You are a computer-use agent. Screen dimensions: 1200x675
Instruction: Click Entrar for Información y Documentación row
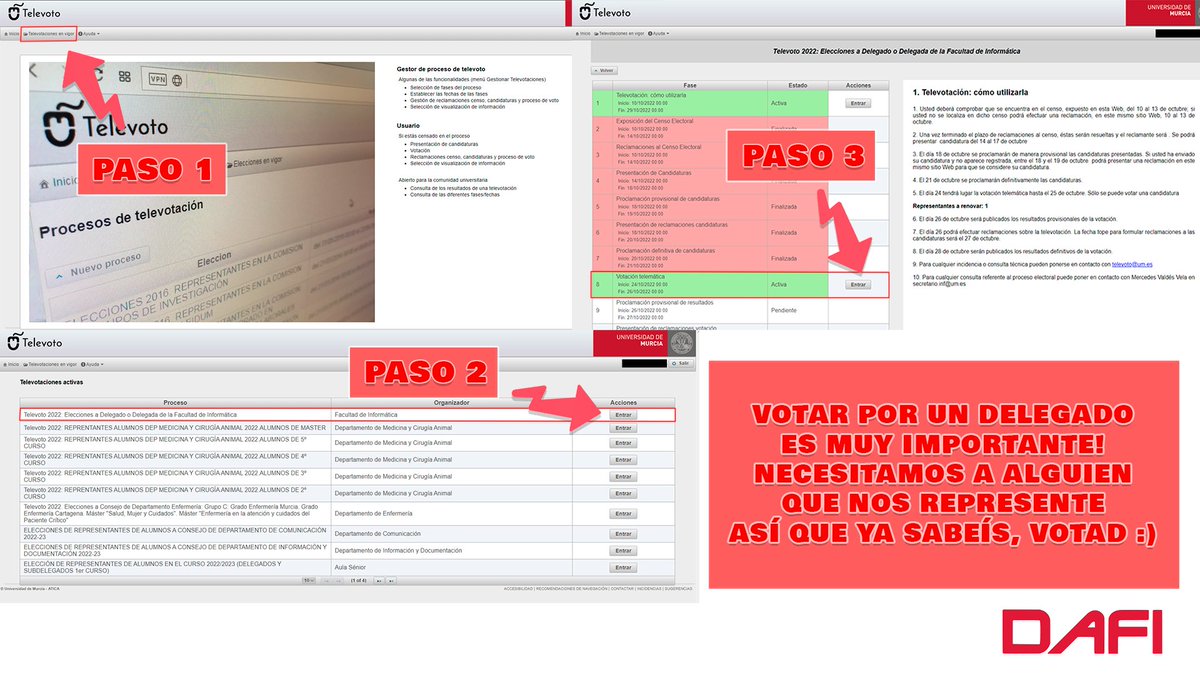click(623, 550)
